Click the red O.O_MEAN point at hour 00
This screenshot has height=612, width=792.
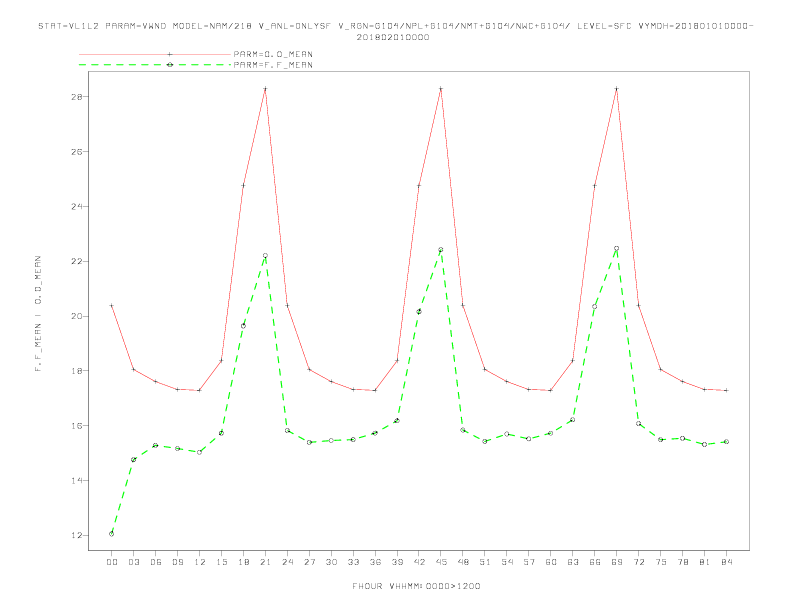tap(112, 305)
